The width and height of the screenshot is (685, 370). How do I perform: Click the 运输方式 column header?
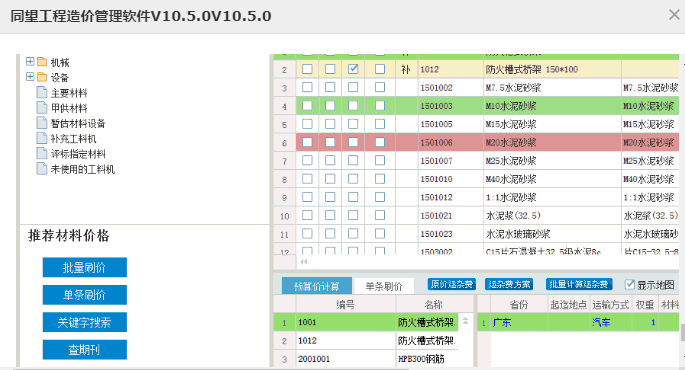[x=611, y=304]
